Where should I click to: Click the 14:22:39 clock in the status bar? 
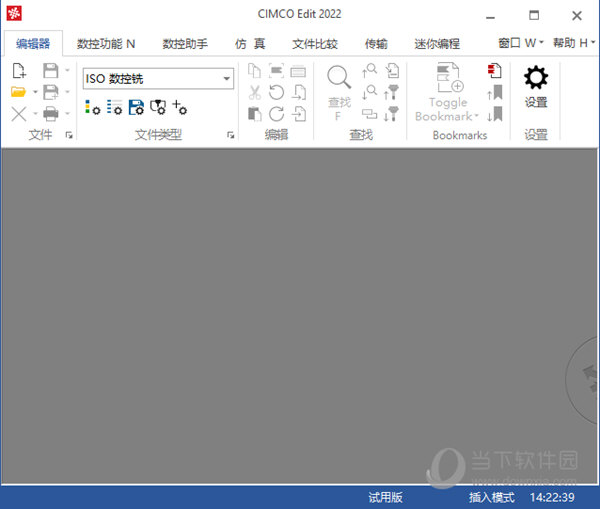(x=552, y=497)
